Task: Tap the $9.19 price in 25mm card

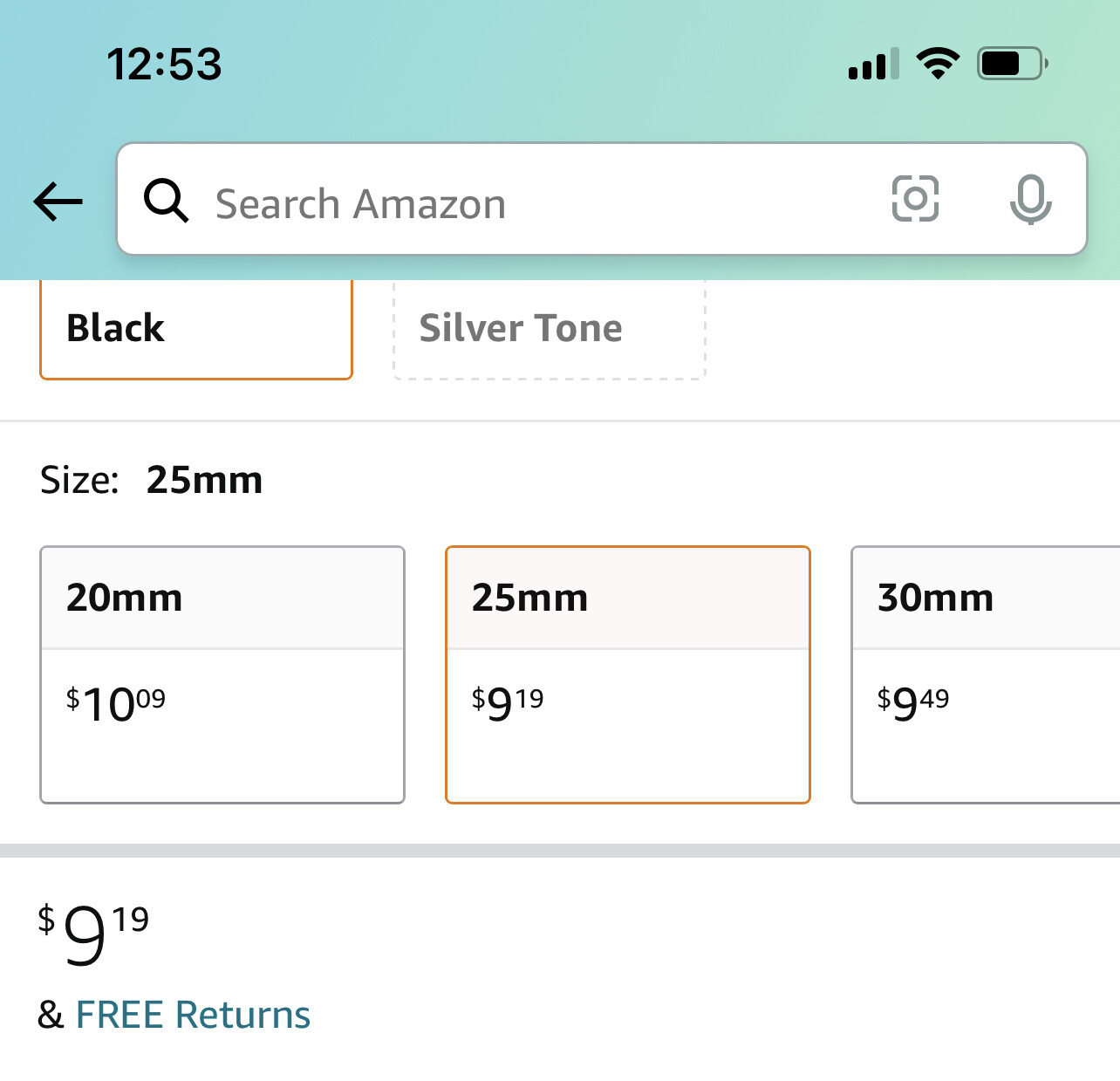Action: click(x=508, y=703)
